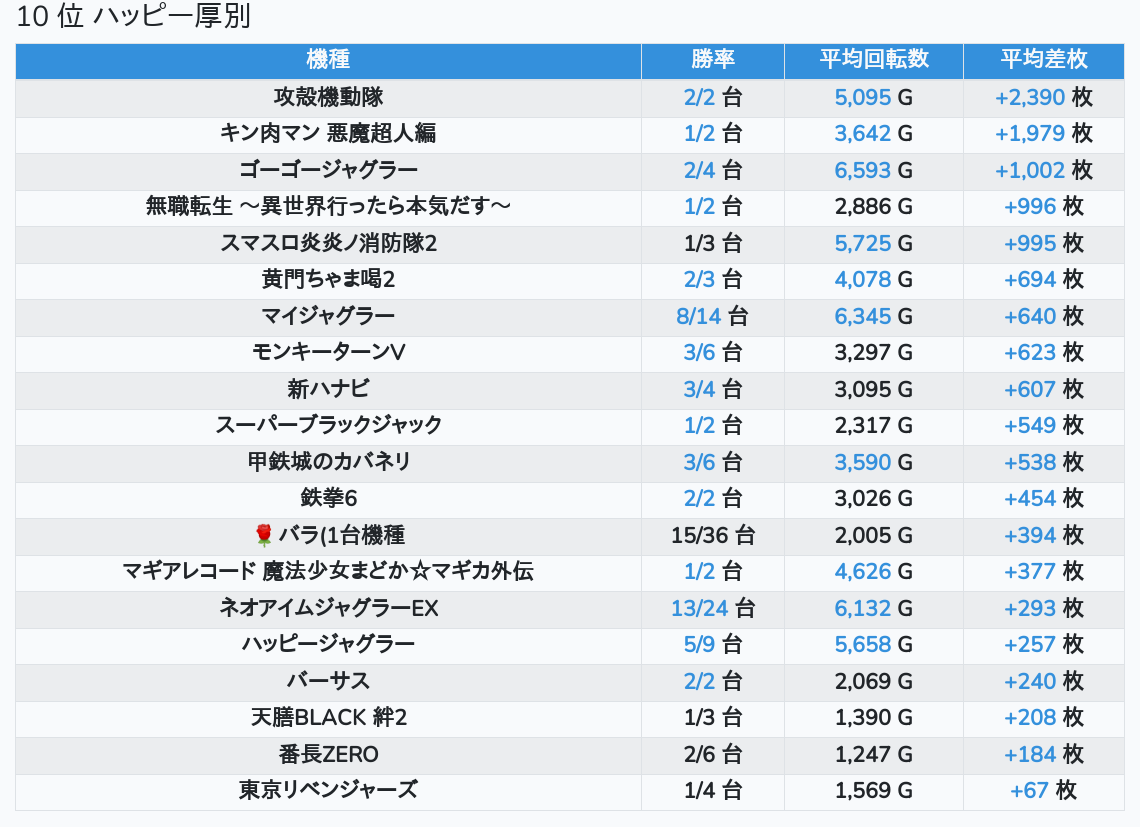Viewport: 1140px width, 827px height.
Task: Sort table by 勝率 column header
Action: [x=712, y=60]
